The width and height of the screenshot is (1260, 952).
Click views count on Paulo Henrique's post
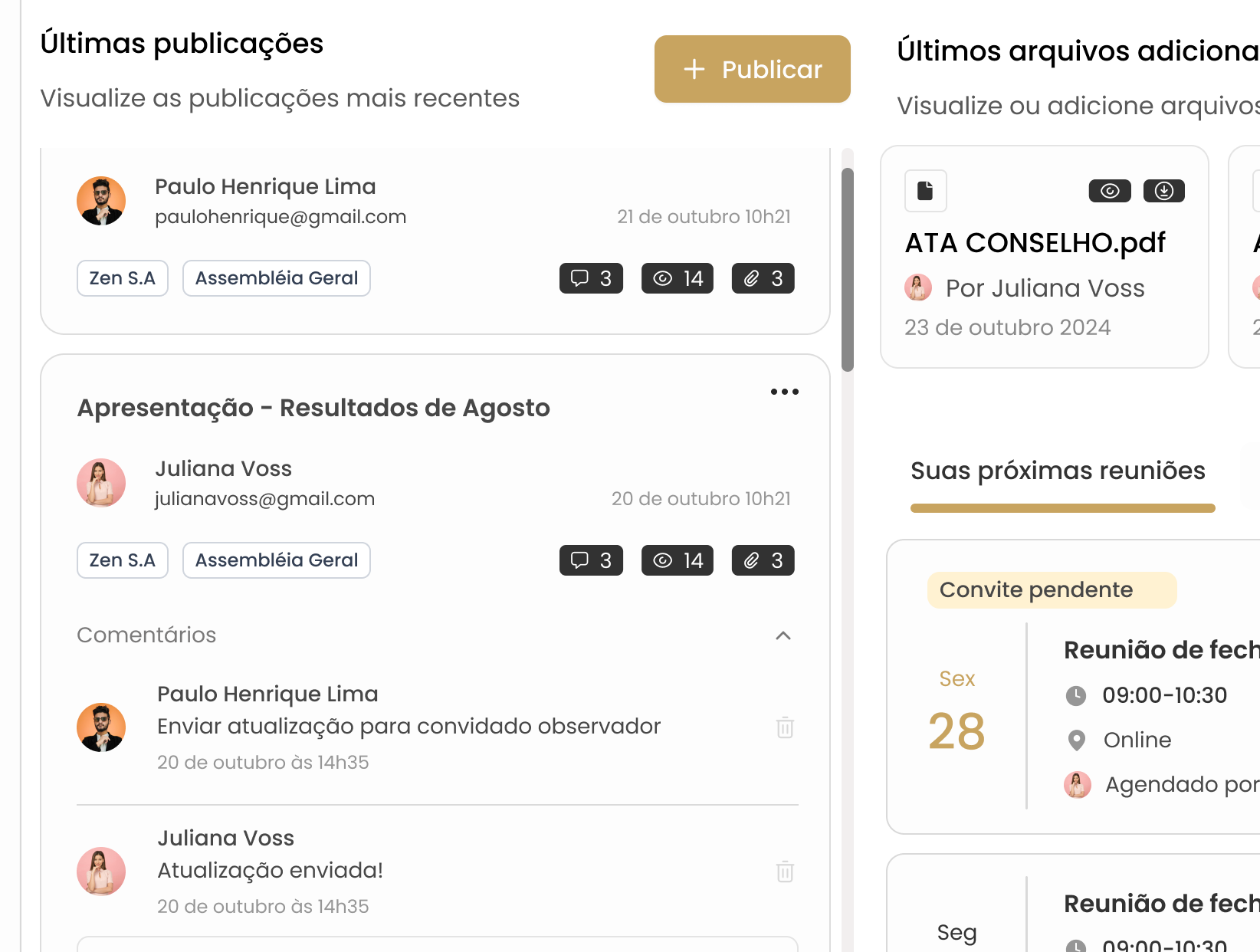click(677, 278)
